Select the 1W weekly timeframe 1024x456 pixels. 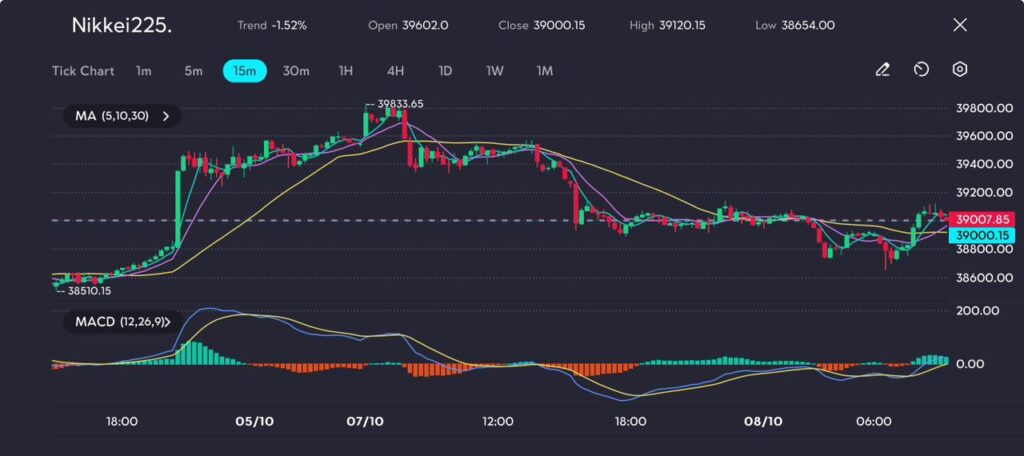(494, 71)
